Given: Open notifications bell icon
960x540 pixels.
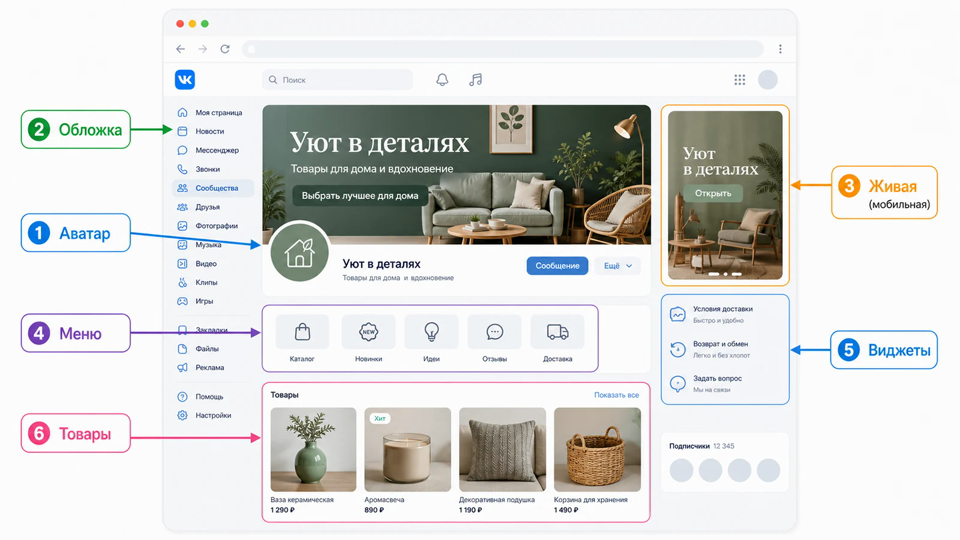Looking at the screenshot, I should [442, 80].
